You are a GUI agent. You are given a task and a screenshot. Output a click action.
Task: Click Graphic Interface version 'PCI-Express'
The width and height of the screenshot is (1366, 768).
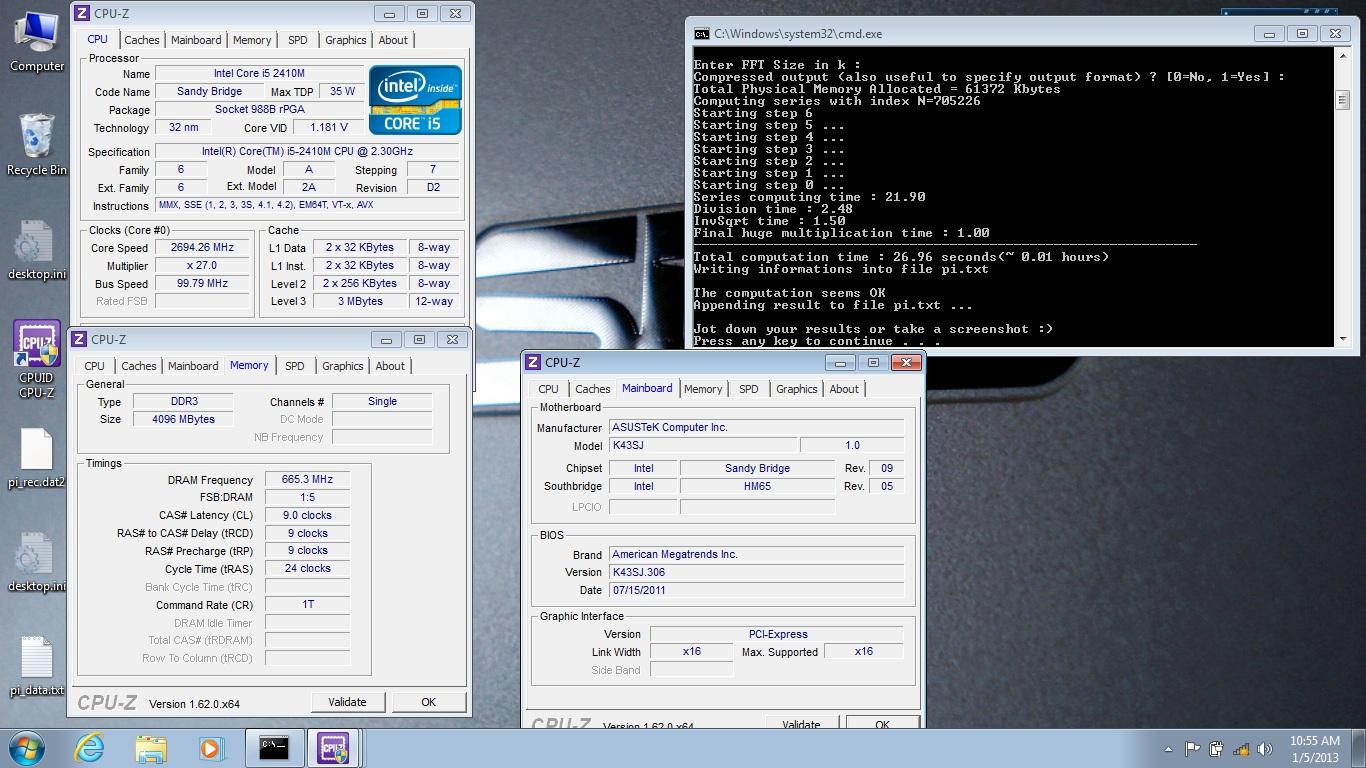click(777, 634)
